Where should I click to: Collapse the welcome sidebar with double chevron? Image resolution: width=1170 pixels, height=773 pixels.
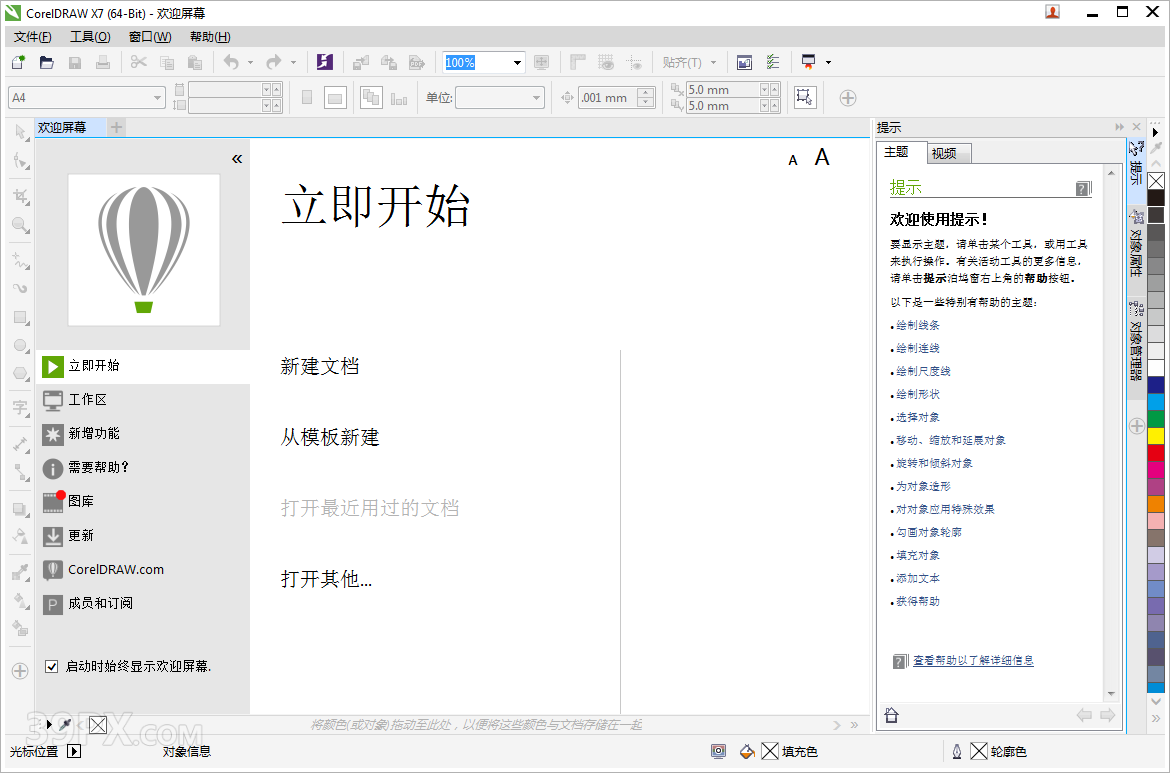237,159
